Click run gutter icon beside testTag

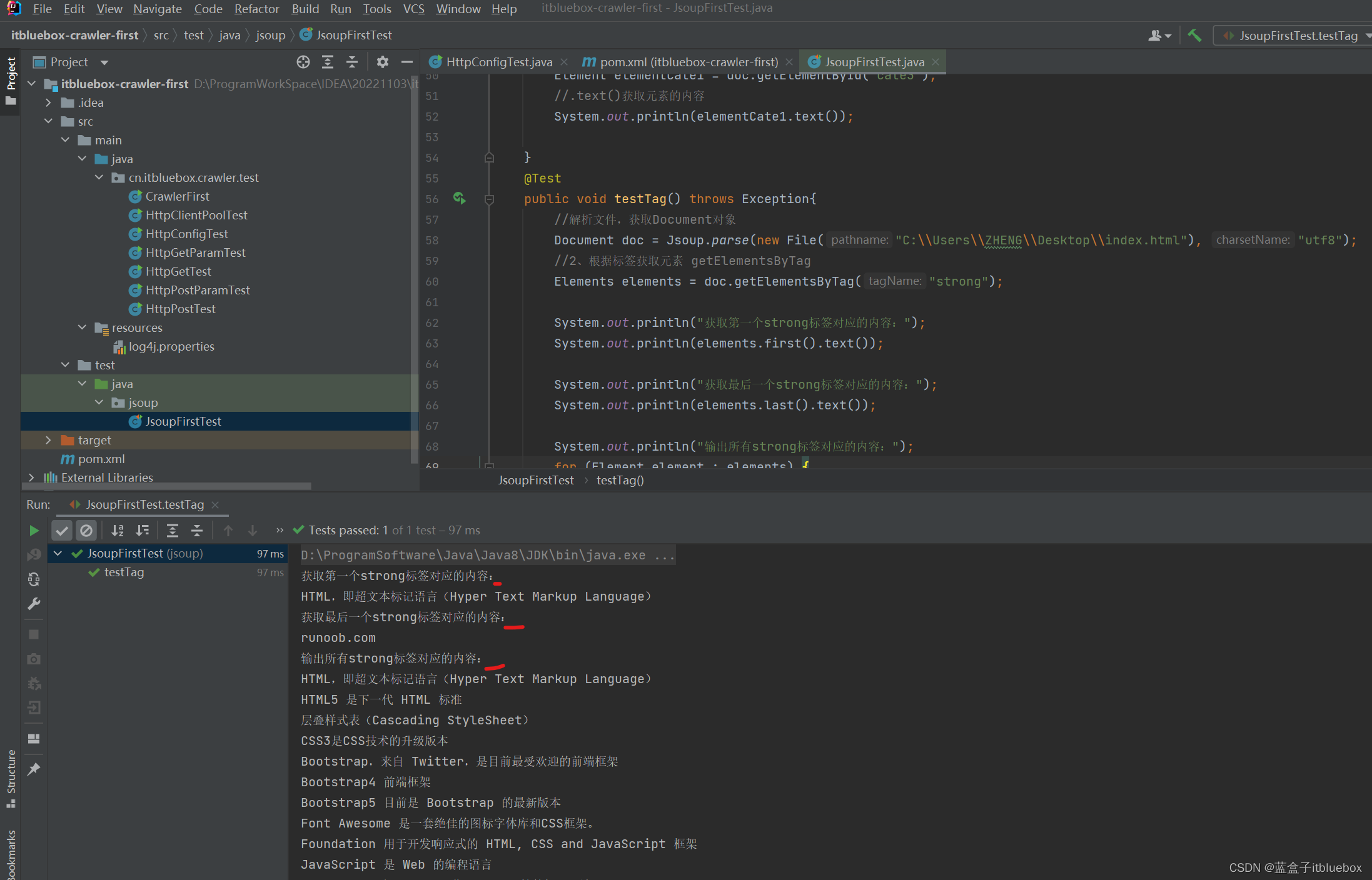[x=460, y=199]
